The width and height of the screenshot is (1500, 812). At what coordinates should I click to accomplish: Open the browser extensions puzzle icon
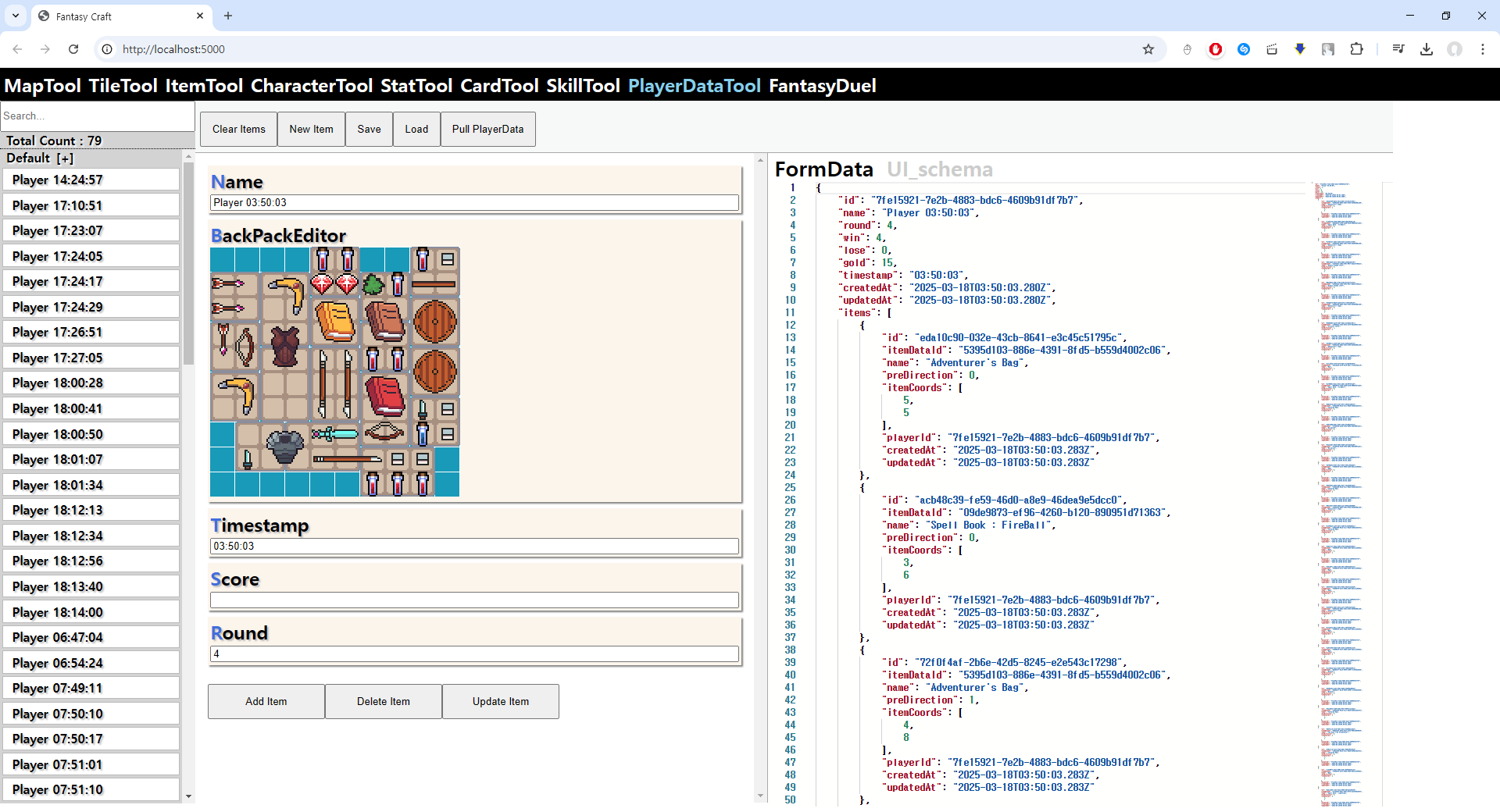(1356, 49)
